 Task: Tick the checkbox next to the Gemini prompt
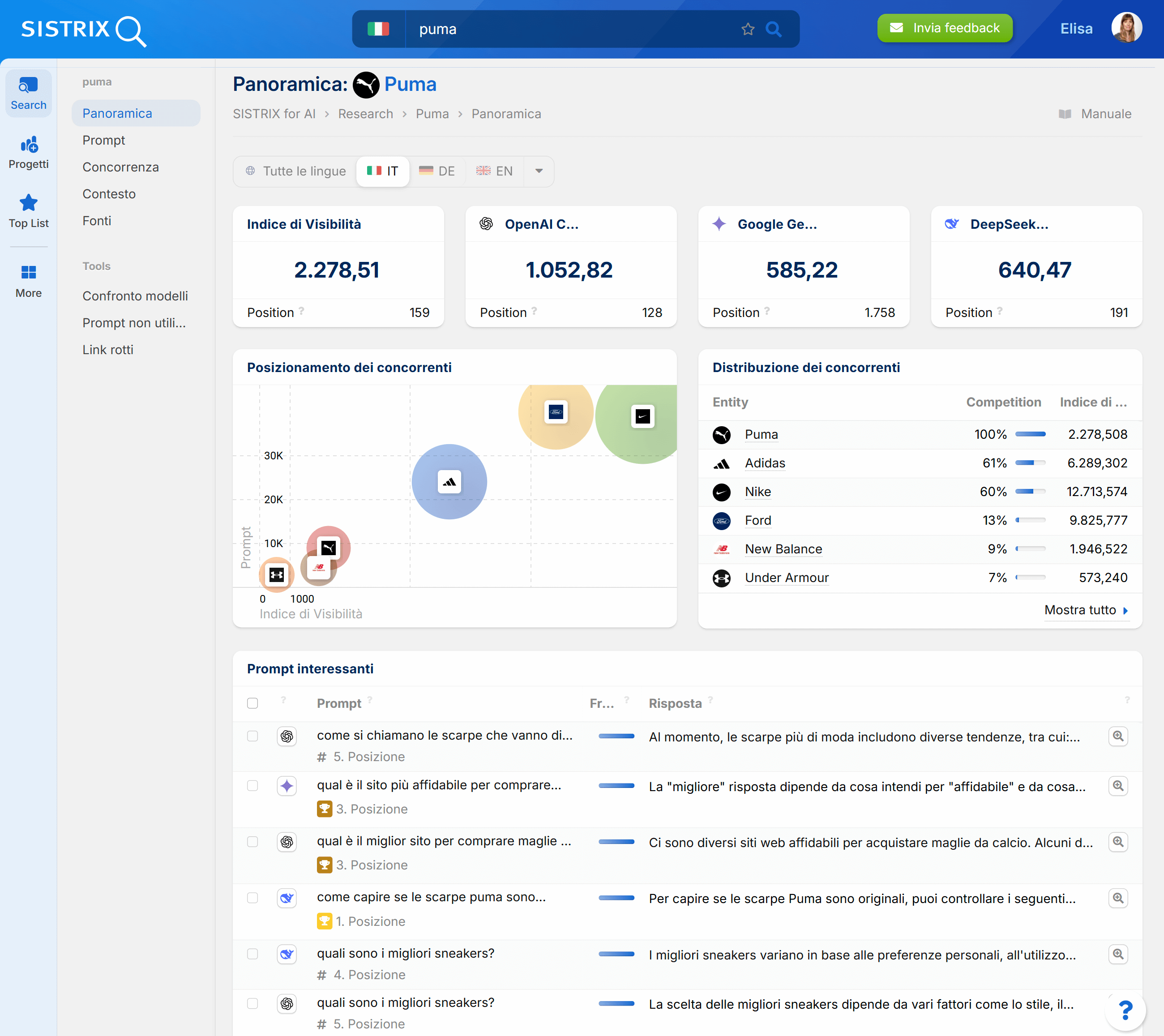click(252, 786)
